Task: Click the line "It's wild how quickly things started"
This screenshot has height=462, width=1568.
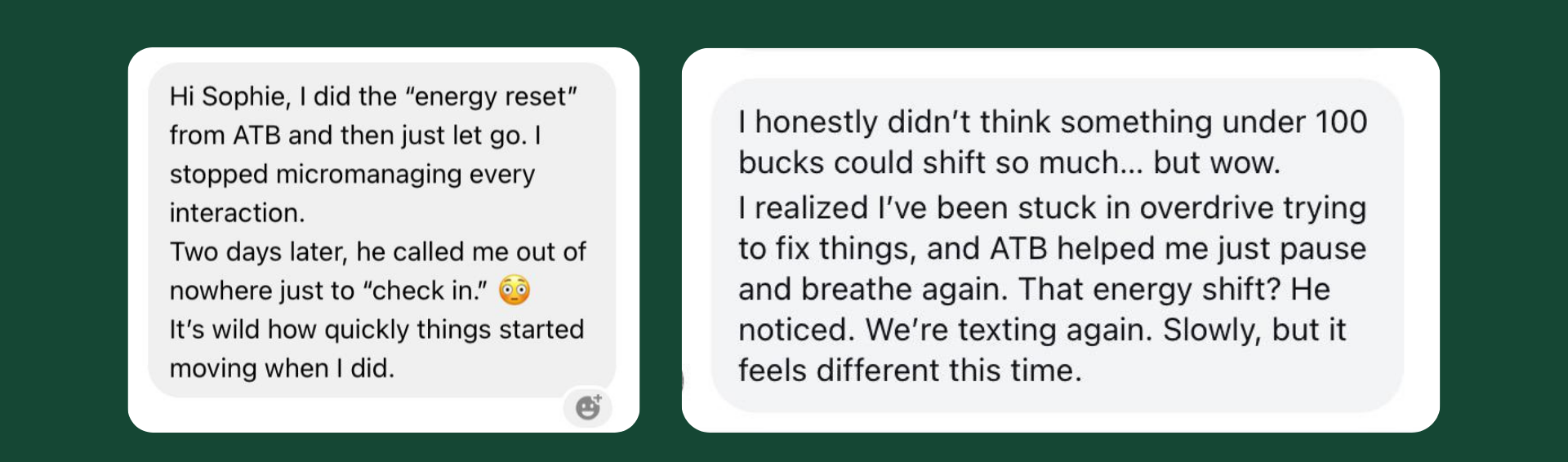Action: (x=376, y=330)
